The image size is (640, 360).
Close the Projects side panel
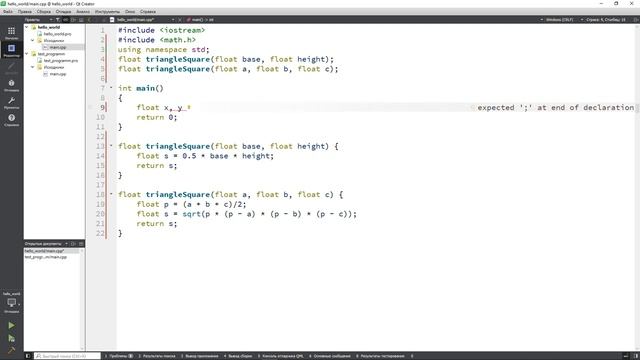[81, 20]
